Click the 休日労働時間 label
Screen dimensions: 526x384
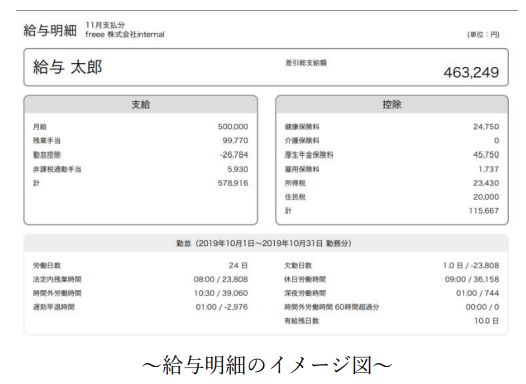[305, 279]
